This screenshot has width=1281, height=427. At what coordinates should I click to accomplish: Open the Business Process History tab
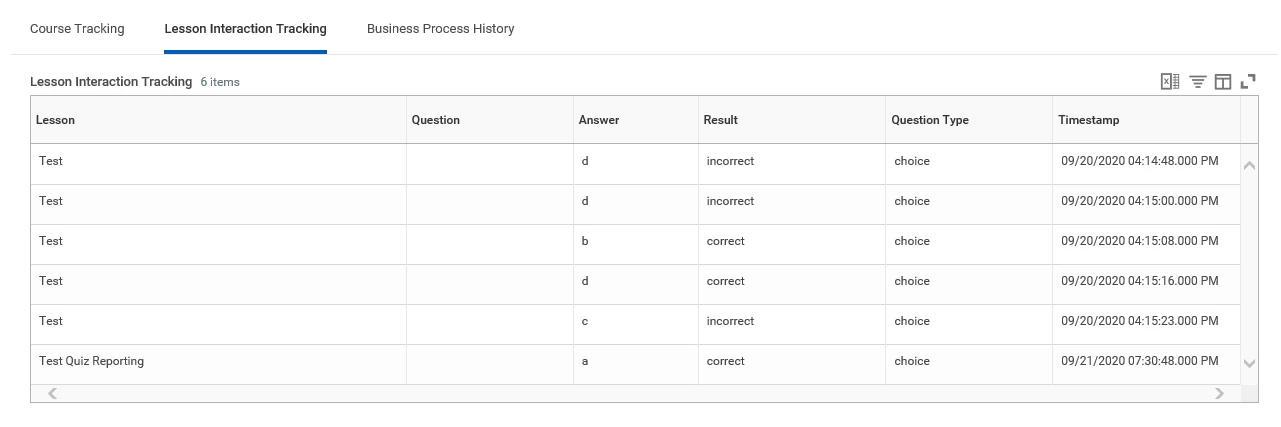(x=440, y=29)
